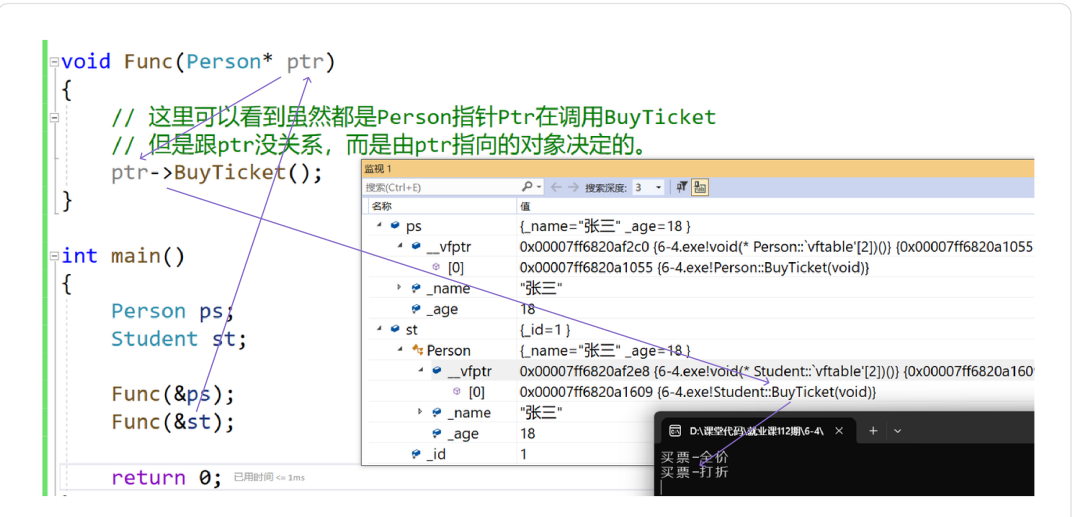Click the back arrow in watch toolbar

[556, 187]
